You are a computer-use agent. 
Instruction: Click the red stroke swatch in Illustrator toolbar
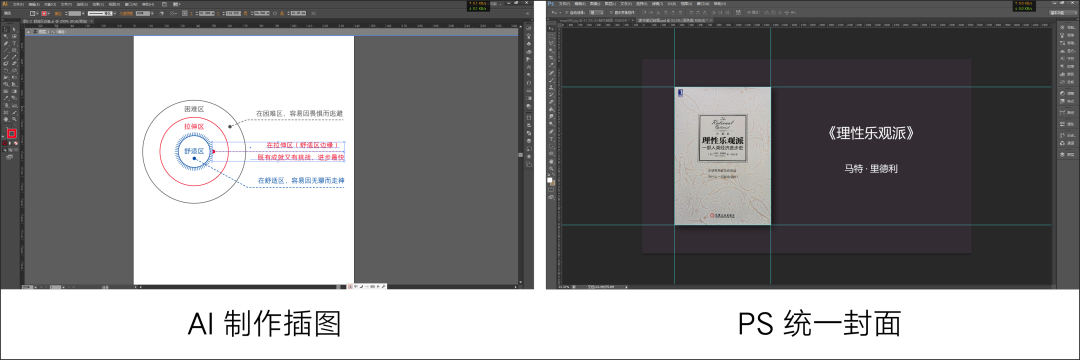tap(12, 134)
